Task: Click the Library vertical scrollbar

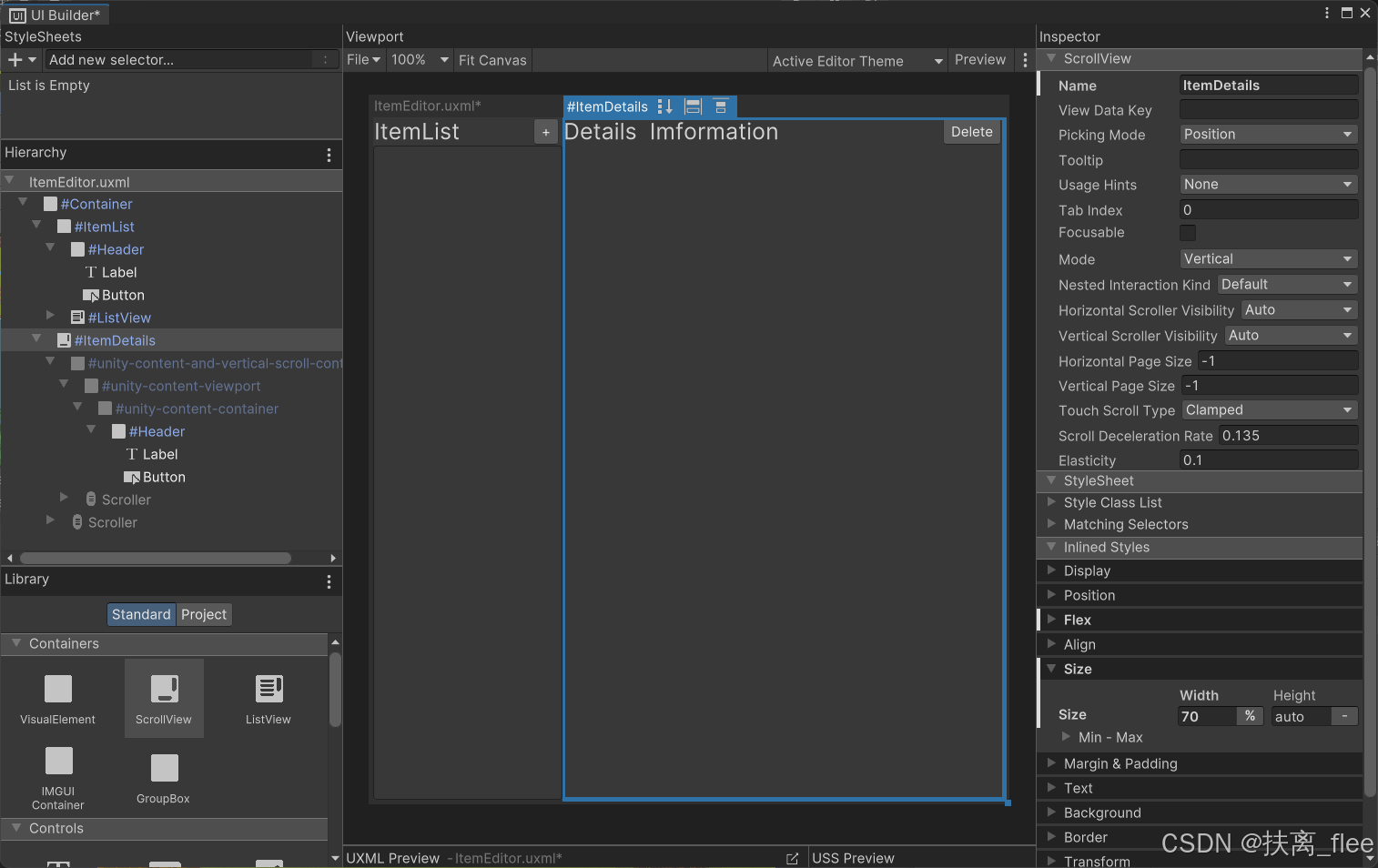Action: pyautogui.click(x=335, y=690)
